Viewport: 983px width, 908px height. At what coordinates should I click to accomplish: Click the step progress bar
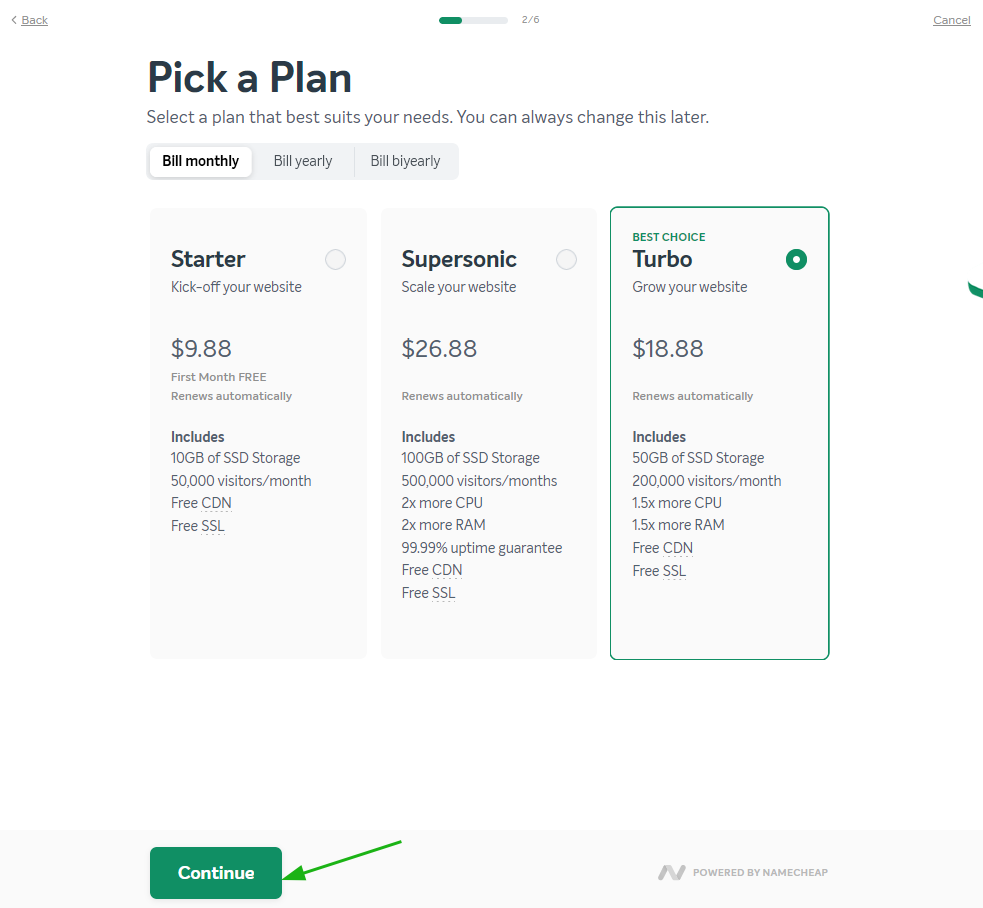point(473,20)
